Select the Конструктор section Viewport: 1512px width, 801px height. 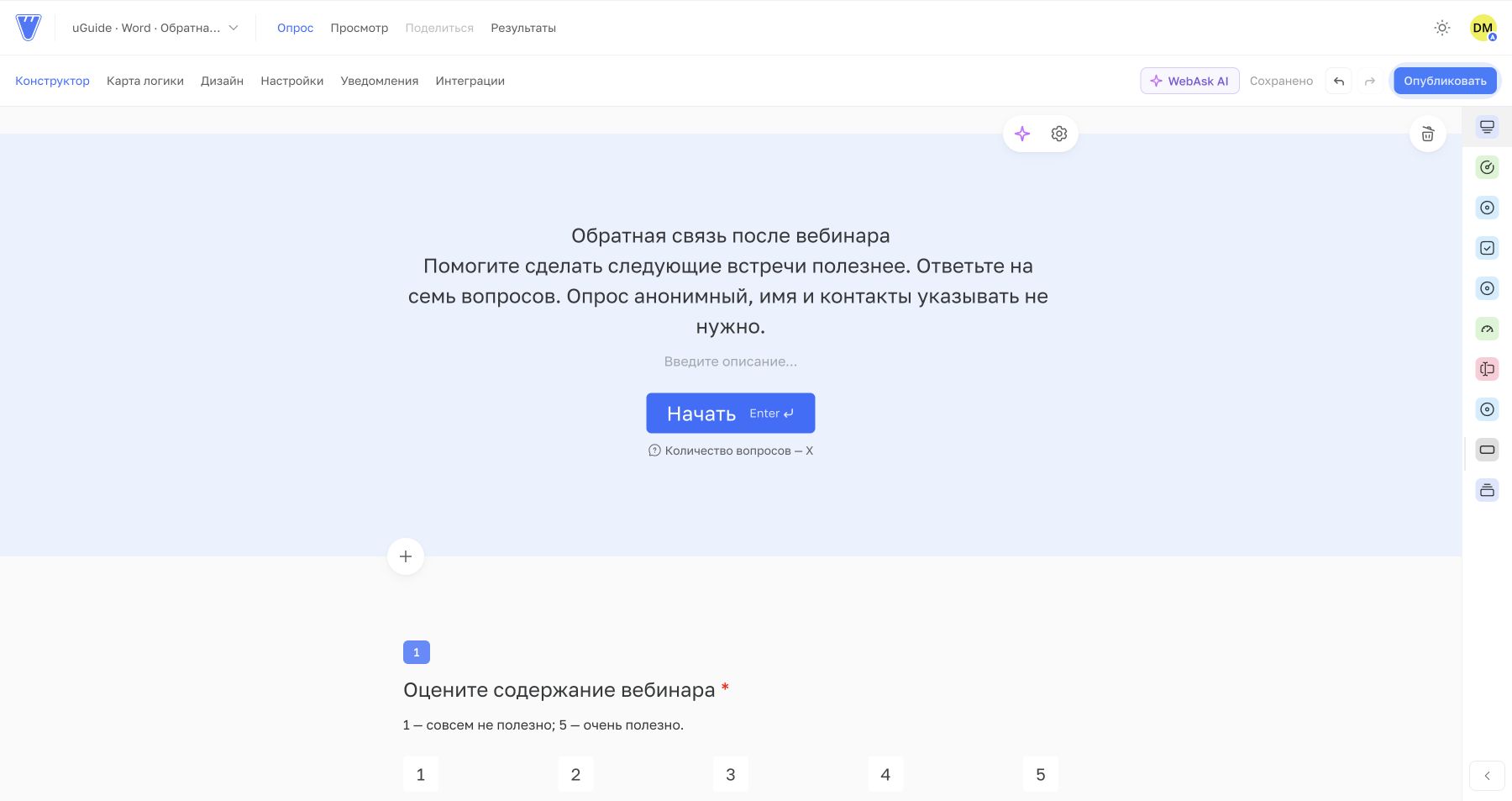click(x=52, y=81)
